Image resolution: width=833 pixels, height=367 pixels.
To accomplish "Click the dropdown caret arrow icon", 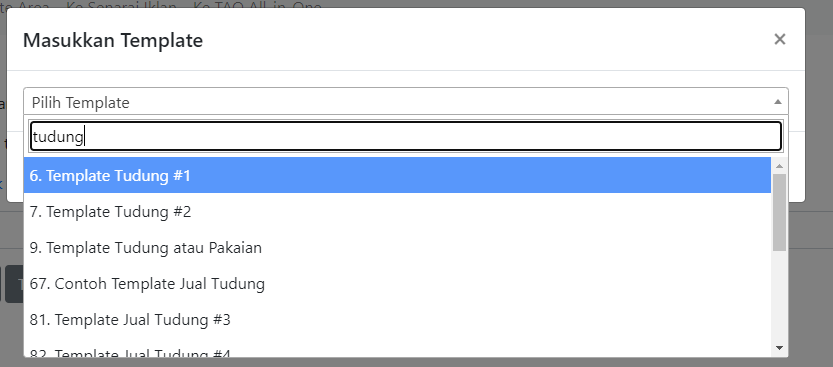I will tap(778, 102).
